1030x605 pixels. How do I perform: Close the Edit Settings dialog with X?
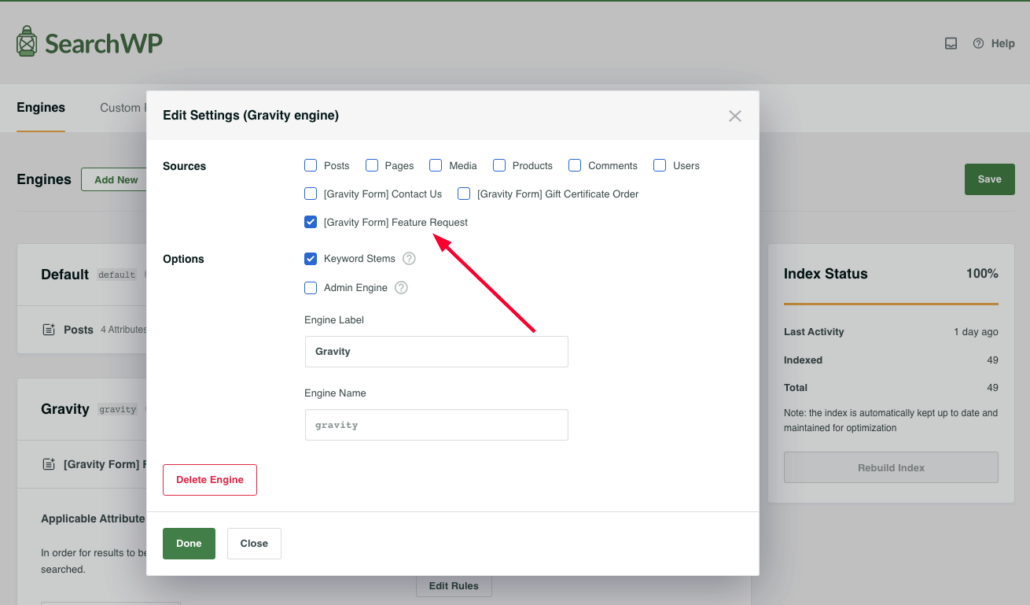click(x=734, y=116)
